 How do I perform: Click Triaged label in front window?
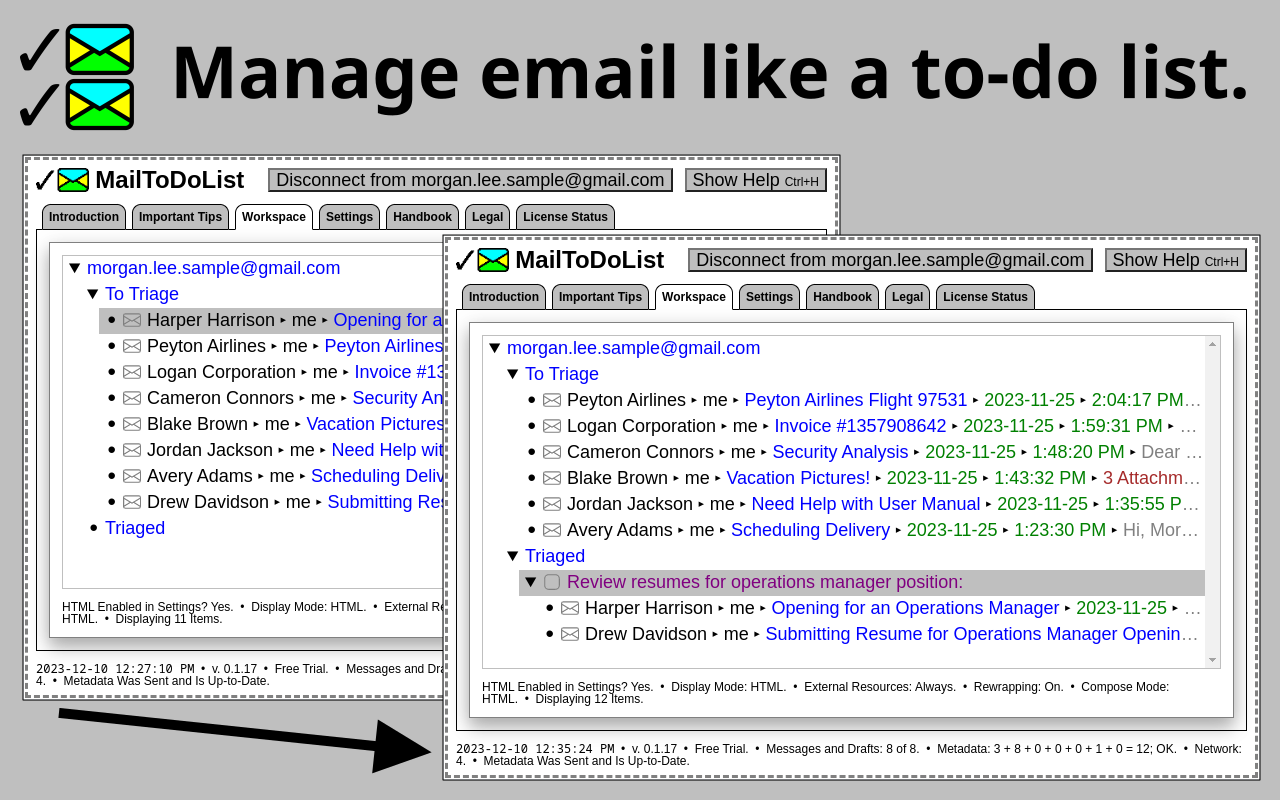click(x=555, y=556)
